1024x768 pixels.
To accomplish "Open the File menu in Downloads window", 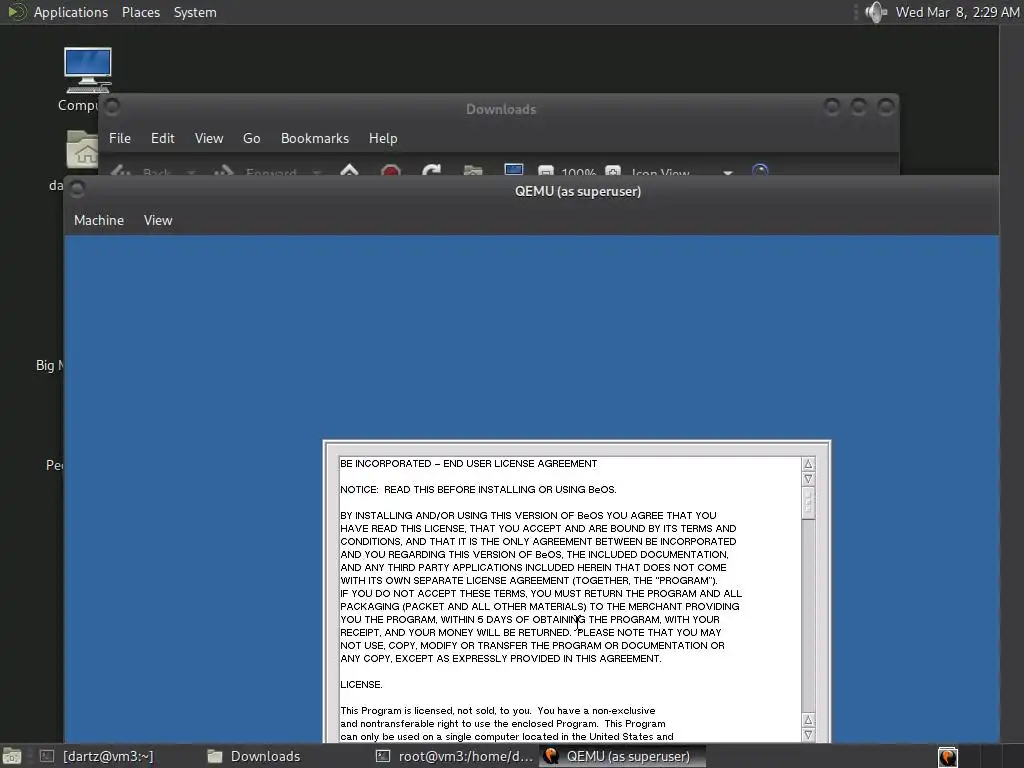I will tap(120, 138).
